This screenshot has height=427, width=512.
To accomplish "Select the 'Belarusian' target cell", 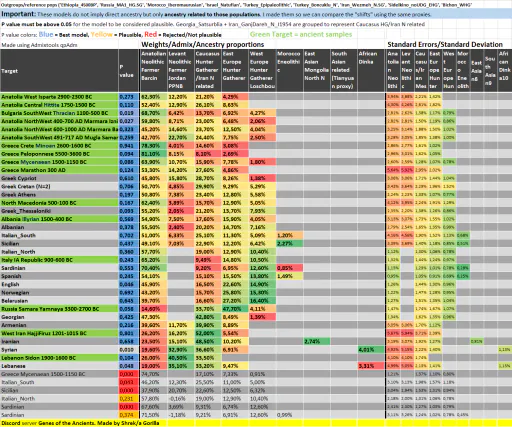I will point(59,301).
